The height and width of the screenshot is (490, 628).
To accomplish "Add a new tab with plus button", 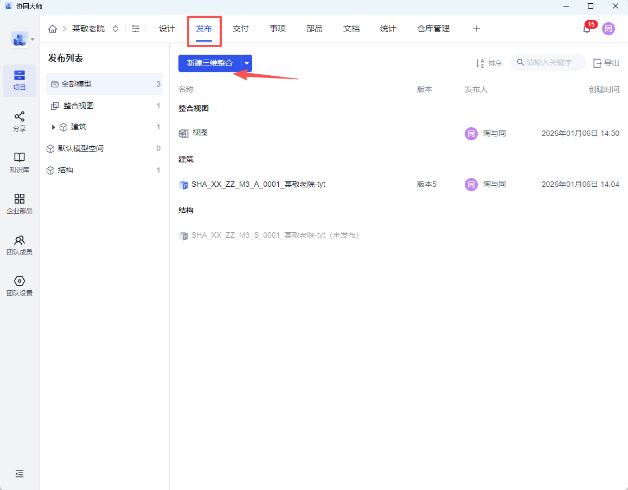I will [x=476, y=29].
